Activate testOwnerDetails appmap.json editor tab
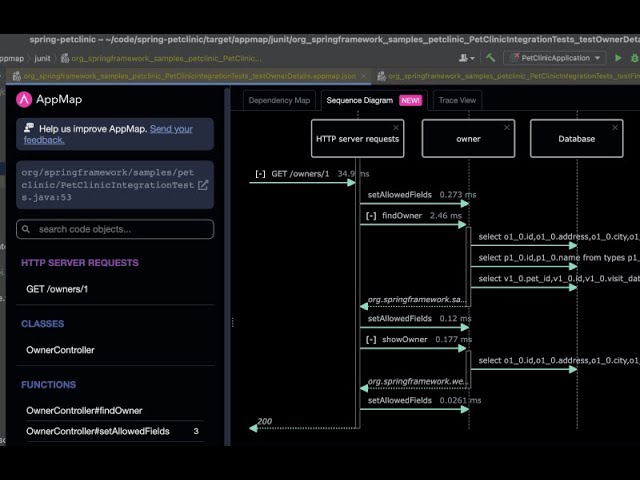640x480 pixels. pos(189,76)
